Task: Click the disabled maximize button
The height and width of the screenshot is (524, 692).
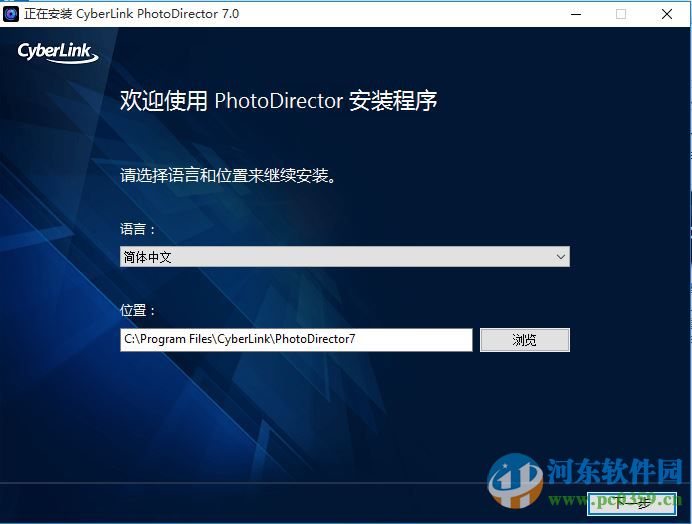Action: click(x=621, y=14)
